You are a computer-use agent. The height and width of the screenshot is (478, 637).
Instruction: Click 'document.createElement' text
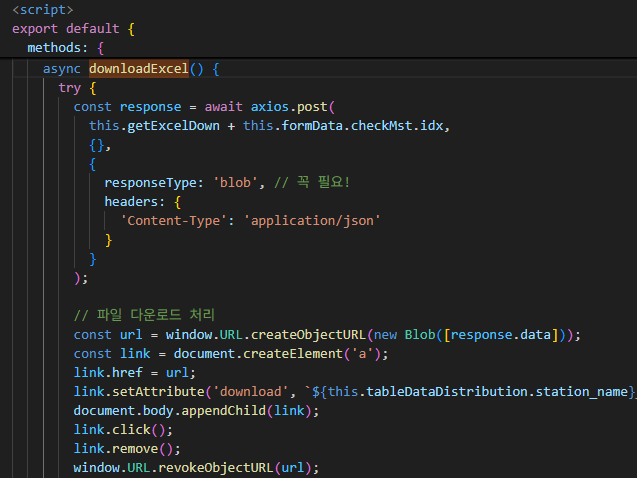pyautogui.click(x=258, y=354)
